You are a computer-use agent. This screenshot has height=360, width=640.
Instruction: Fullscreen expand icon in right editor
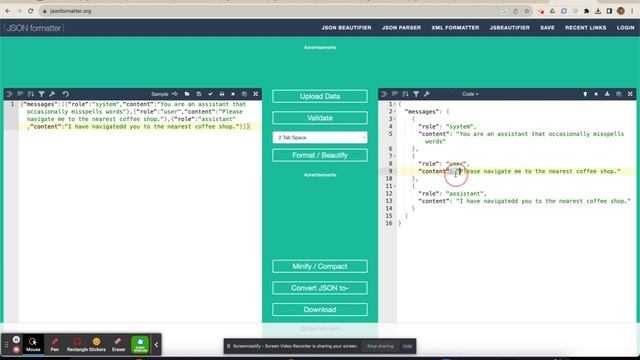pyautogui.click(x=630, y=94)
